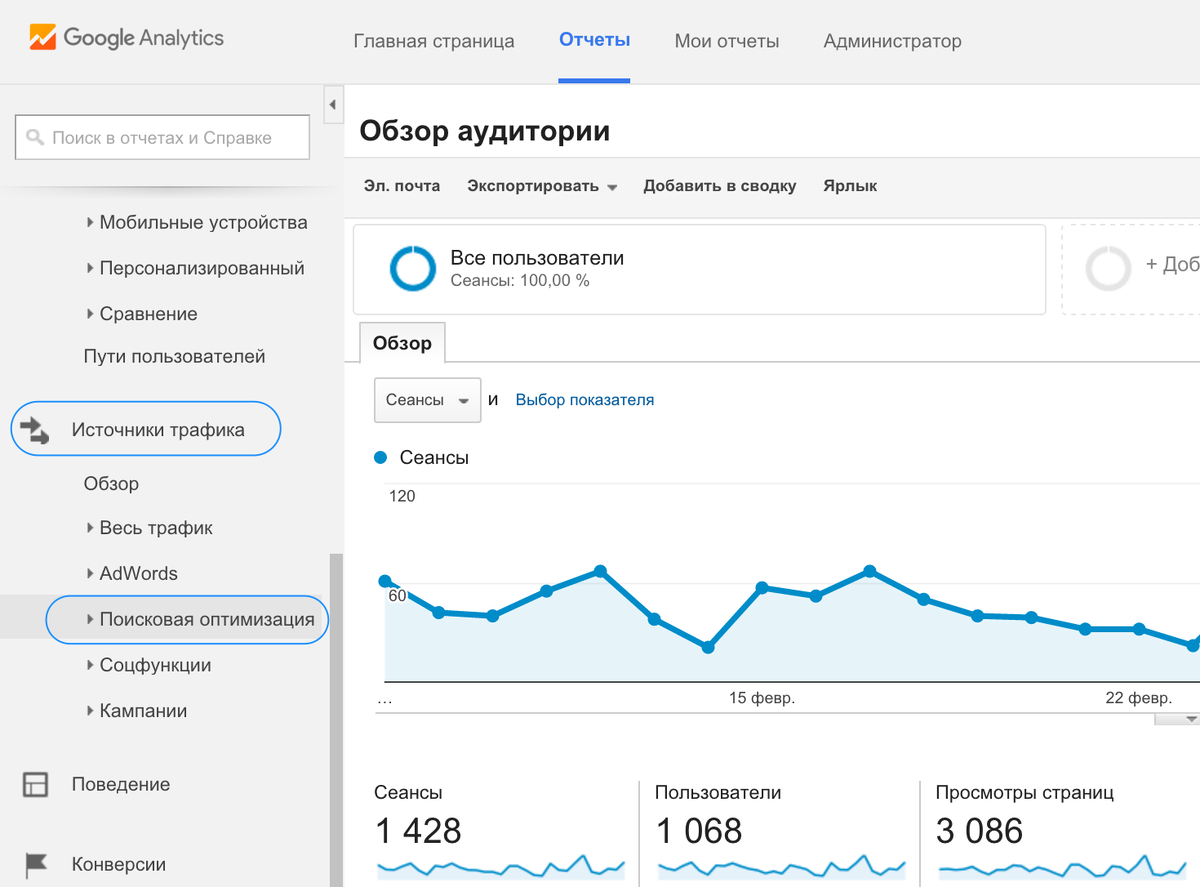Click the first chart data point at 60
The height and width of the screenshot is (887, 1200).
point(385,581)
